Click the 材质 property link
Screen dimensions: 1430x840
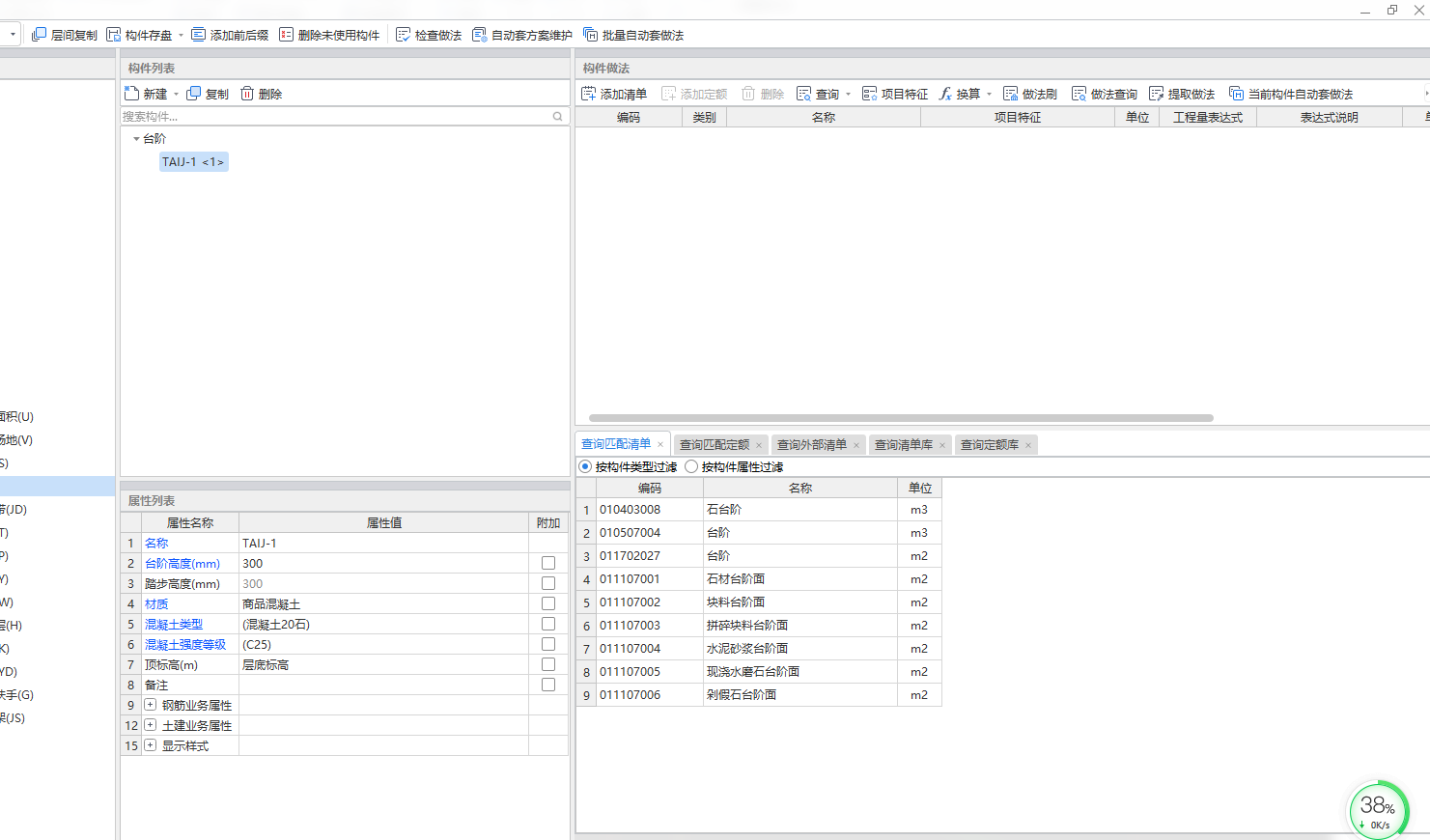[x=156, y=604]
